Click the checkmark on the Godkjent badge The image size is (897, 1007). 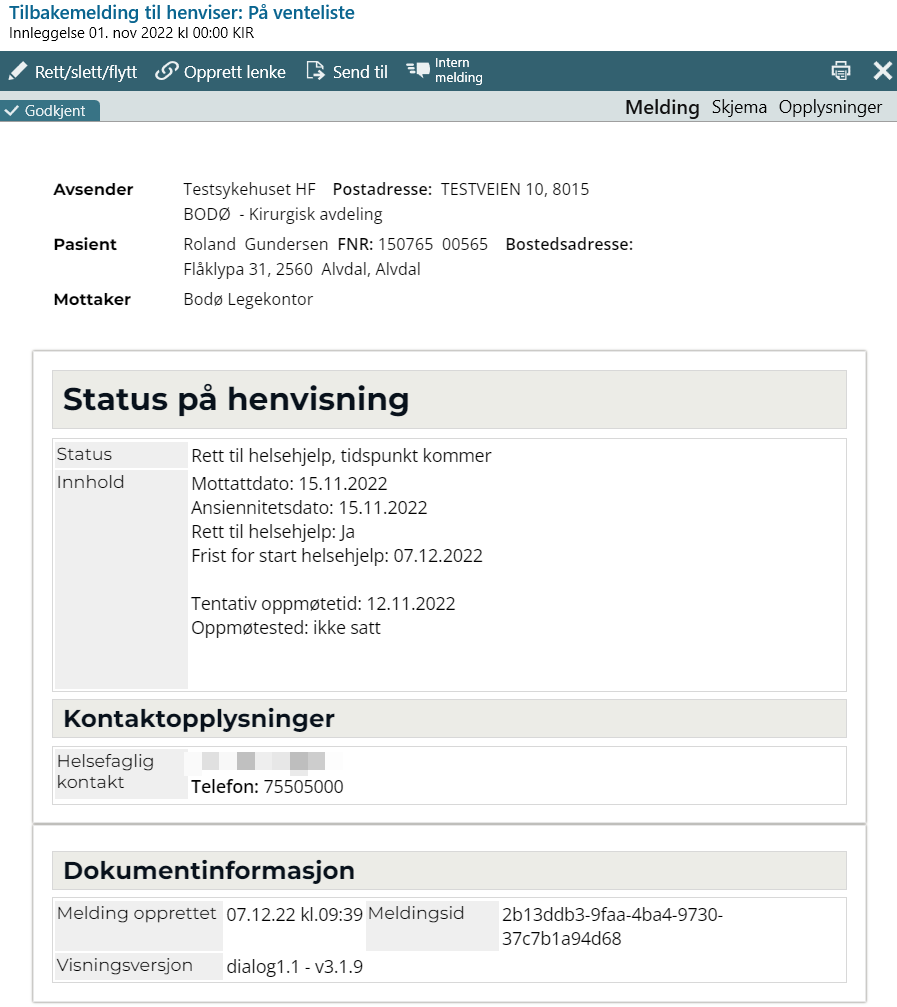click(13, 111)
